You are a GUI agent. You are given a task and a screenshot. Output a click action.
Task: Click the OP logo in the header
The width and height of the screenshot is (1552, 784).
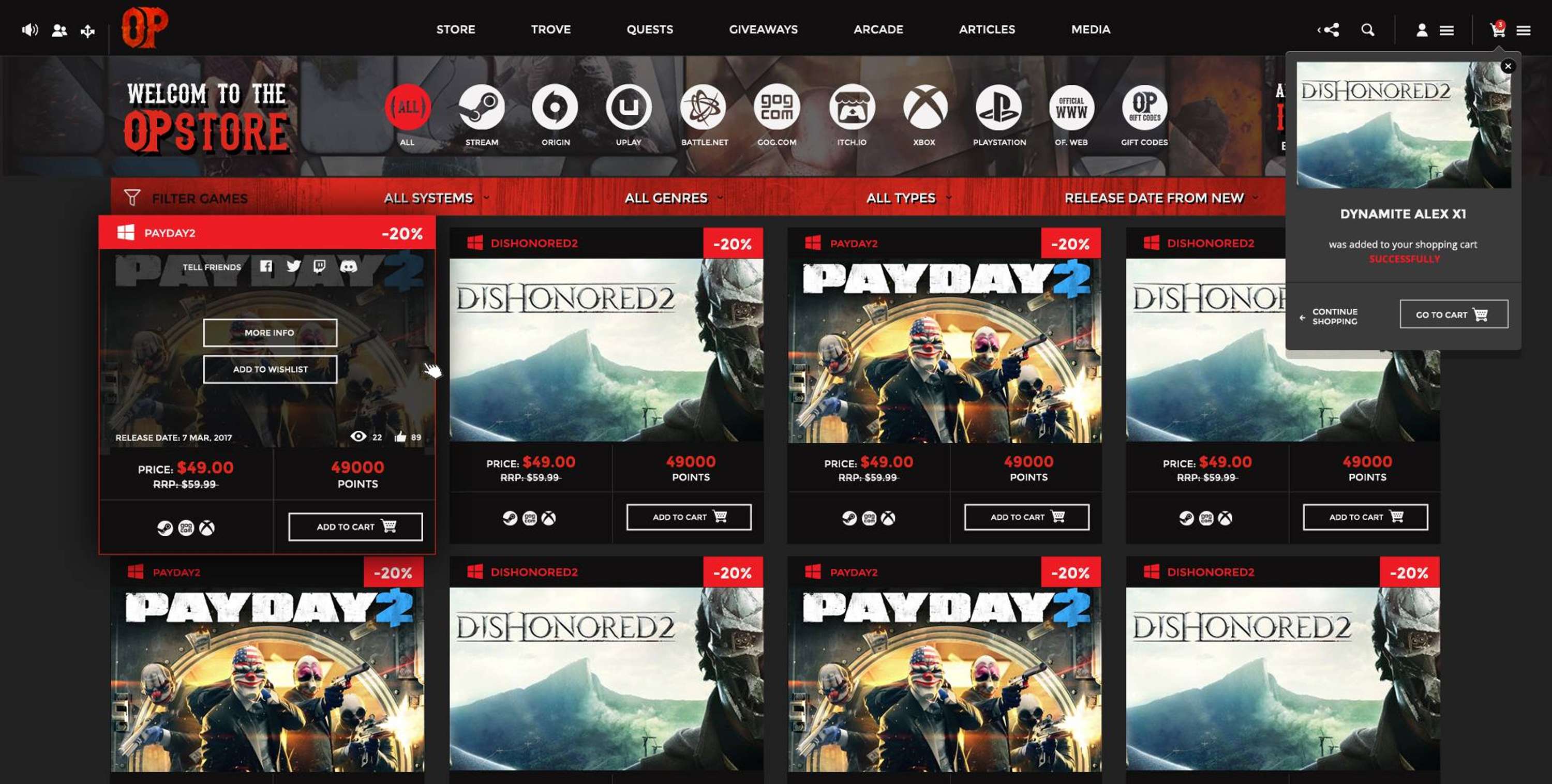[x=145, y=28]
